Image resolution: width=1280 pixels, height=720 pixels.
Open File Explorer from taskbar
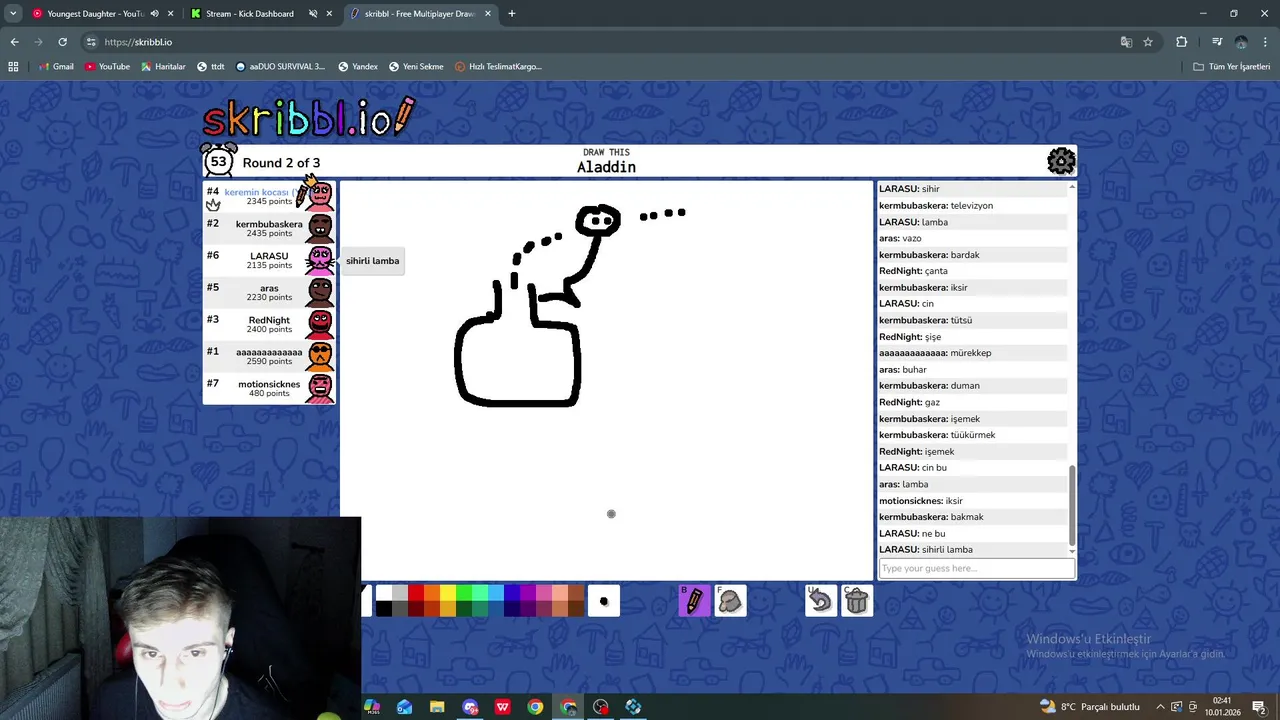coord(437,707)
